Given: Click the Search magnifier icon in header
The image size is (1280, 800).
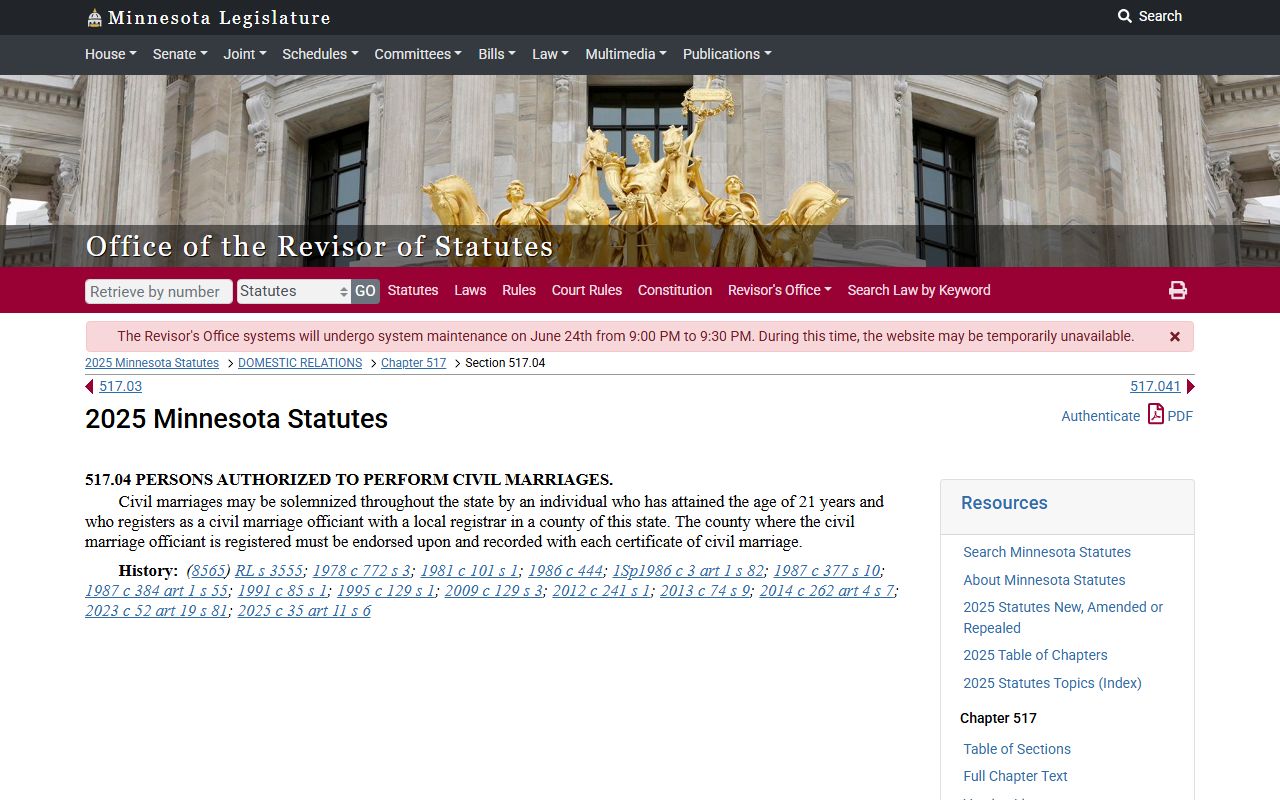Looking at the screenshot, I should 1125,16.
